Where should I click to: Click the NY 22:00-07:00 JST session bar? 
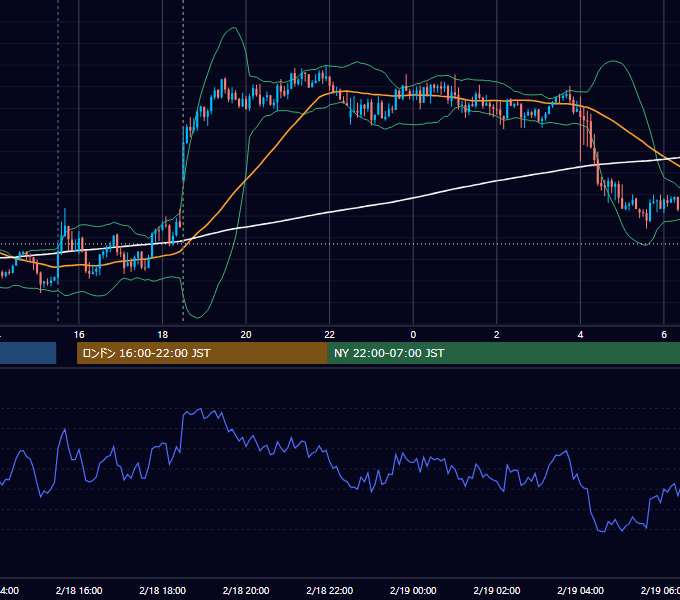pyautogui.click(x=503, y=353)
